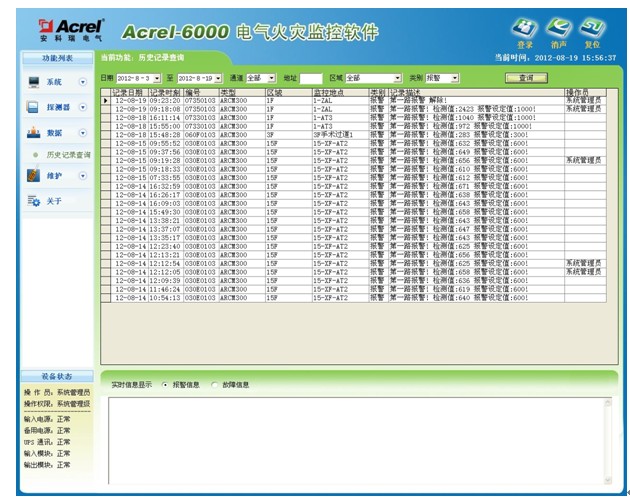Click the 数据 data icon in sidebar
The width and height of the screenshot is (630, 500).
point(34,133)
